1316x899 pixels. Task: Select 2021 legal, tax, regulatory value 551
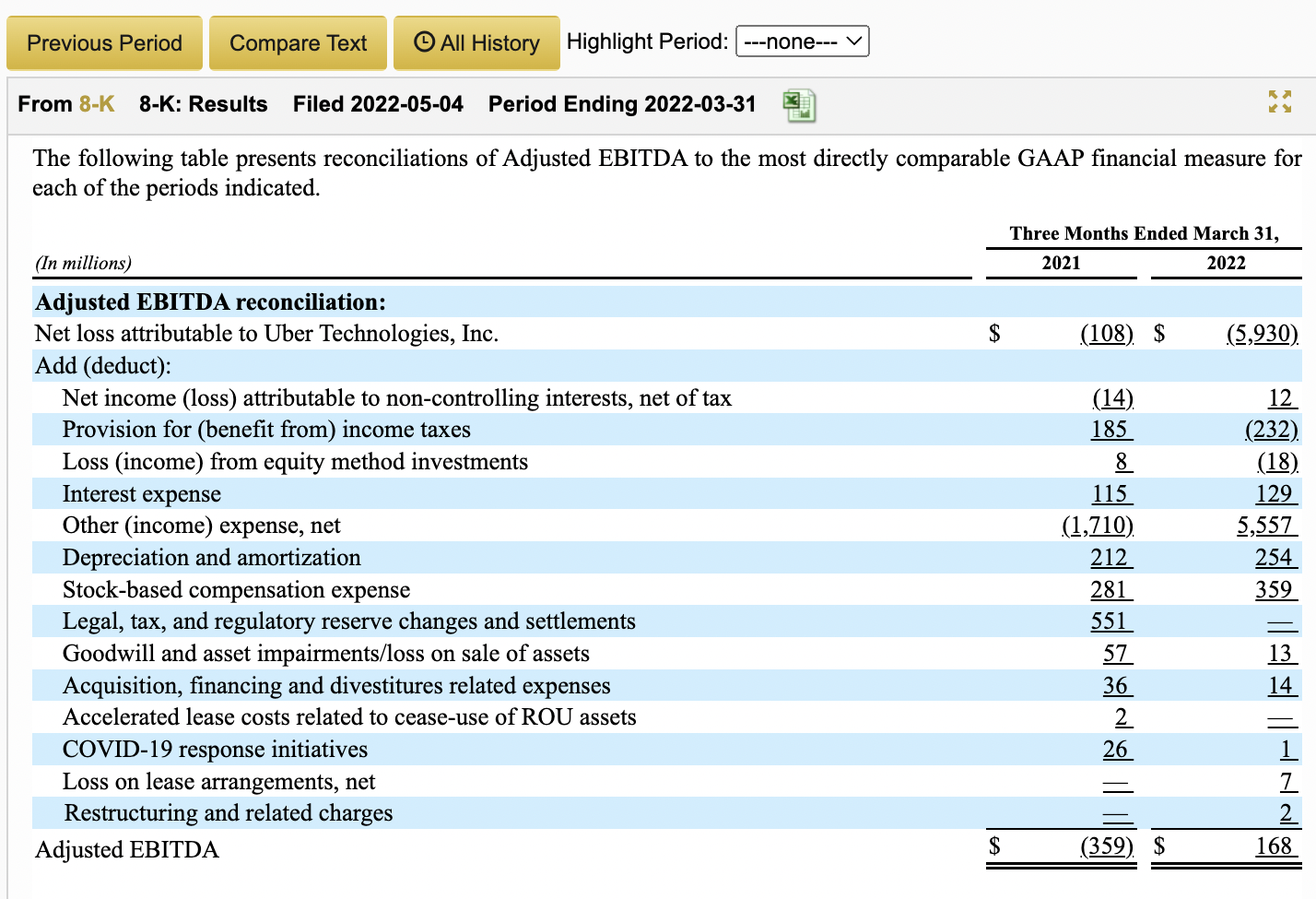(1110, 621)
